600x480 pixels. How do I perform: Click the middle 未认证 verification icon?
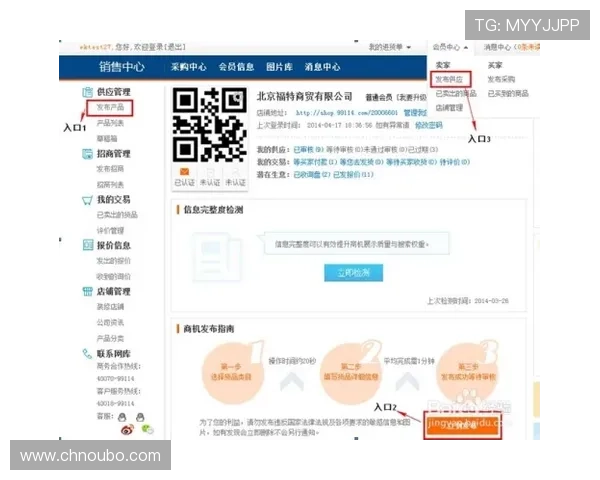pos(210,172)
